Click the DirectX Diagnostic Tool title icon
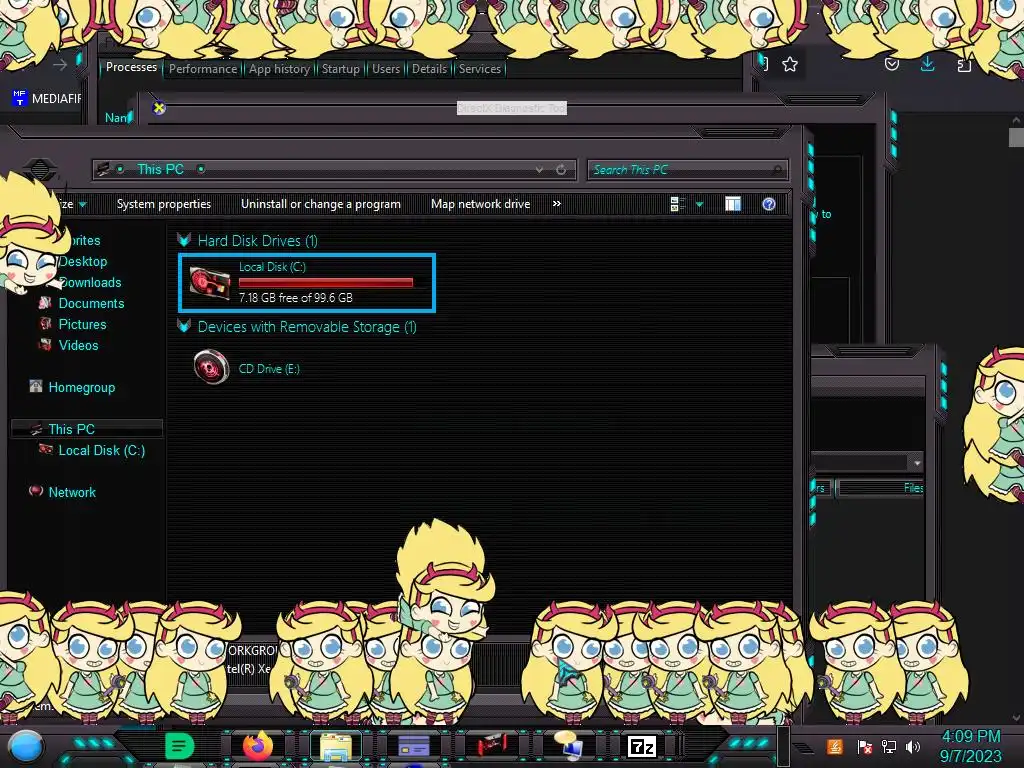Screen dimensions: 1024x768 pyautogui.click(x=159, y=108)
